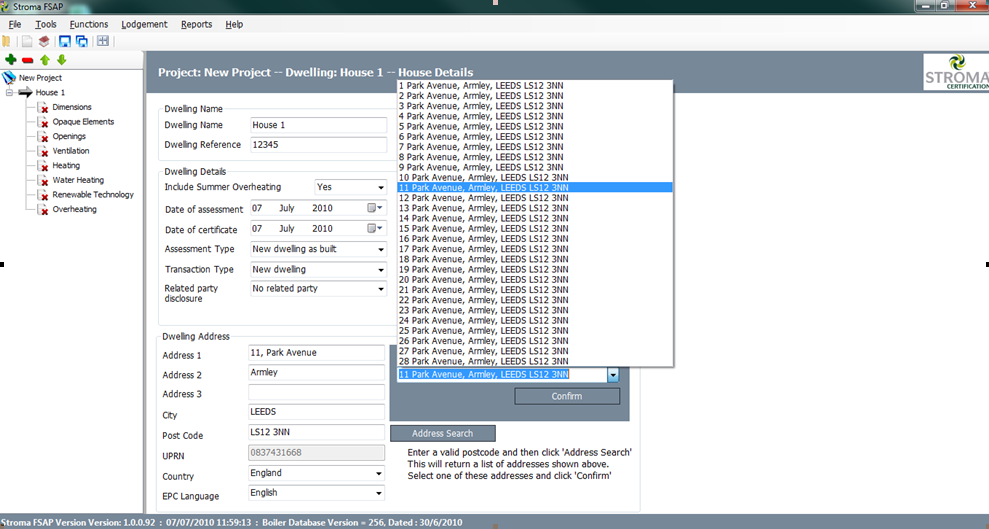Click the City input field
This screenshot has width=989, height=529.
pyautogui.click(x=317, y=412)
